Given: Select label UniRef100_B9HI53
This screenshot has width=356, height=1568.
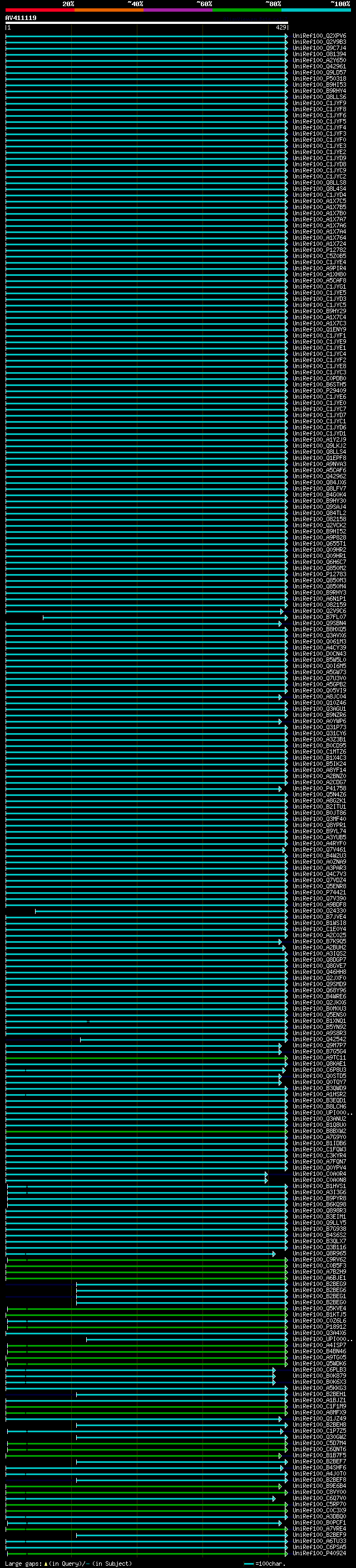Looking at the screenshot, I should pos(319,85).
